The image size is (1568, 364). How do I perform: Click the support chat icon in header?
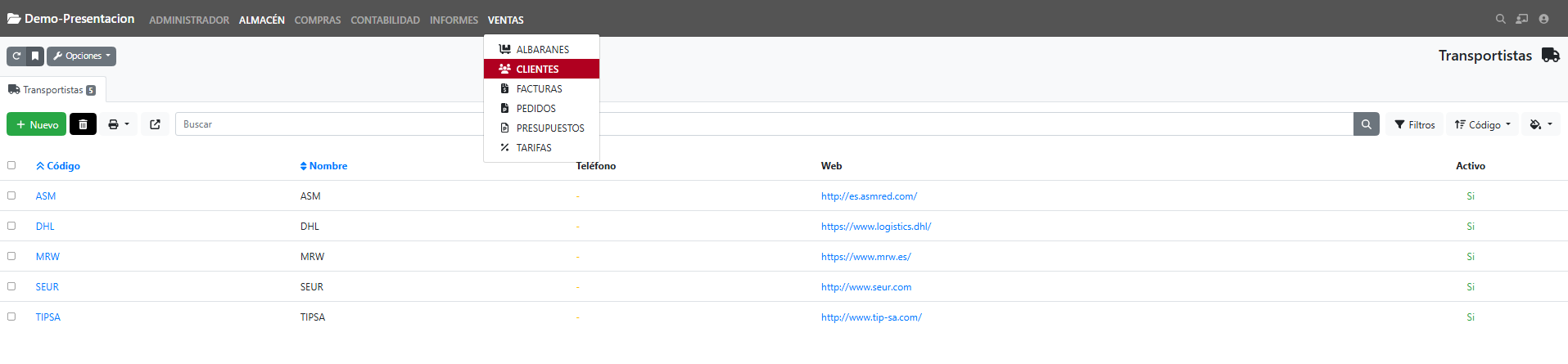1521,19
